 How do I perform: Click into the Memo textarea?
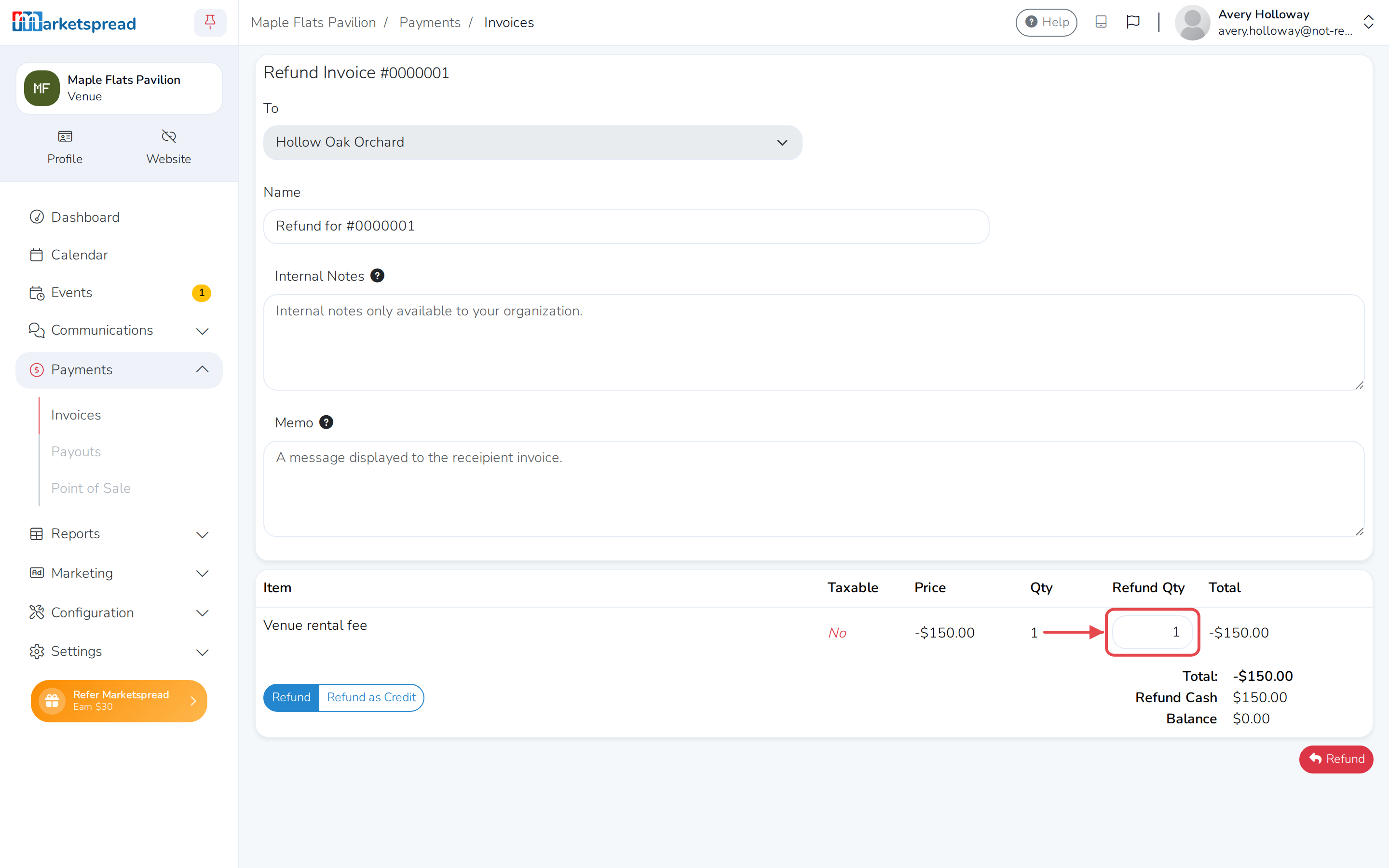pos(813,489)
